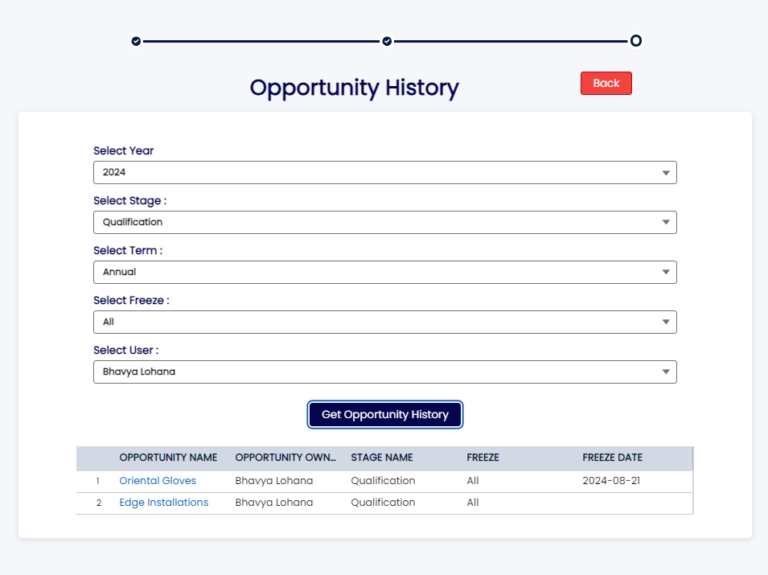
Task: Open the Edge Installations opportunity link
Action: point(164,503)
